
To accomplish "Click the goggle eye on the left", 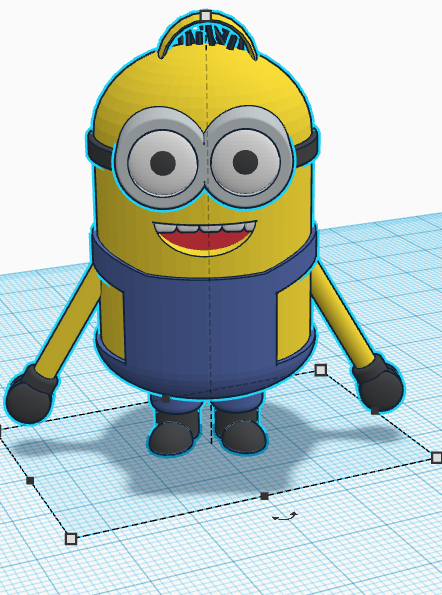I will 162,163.
